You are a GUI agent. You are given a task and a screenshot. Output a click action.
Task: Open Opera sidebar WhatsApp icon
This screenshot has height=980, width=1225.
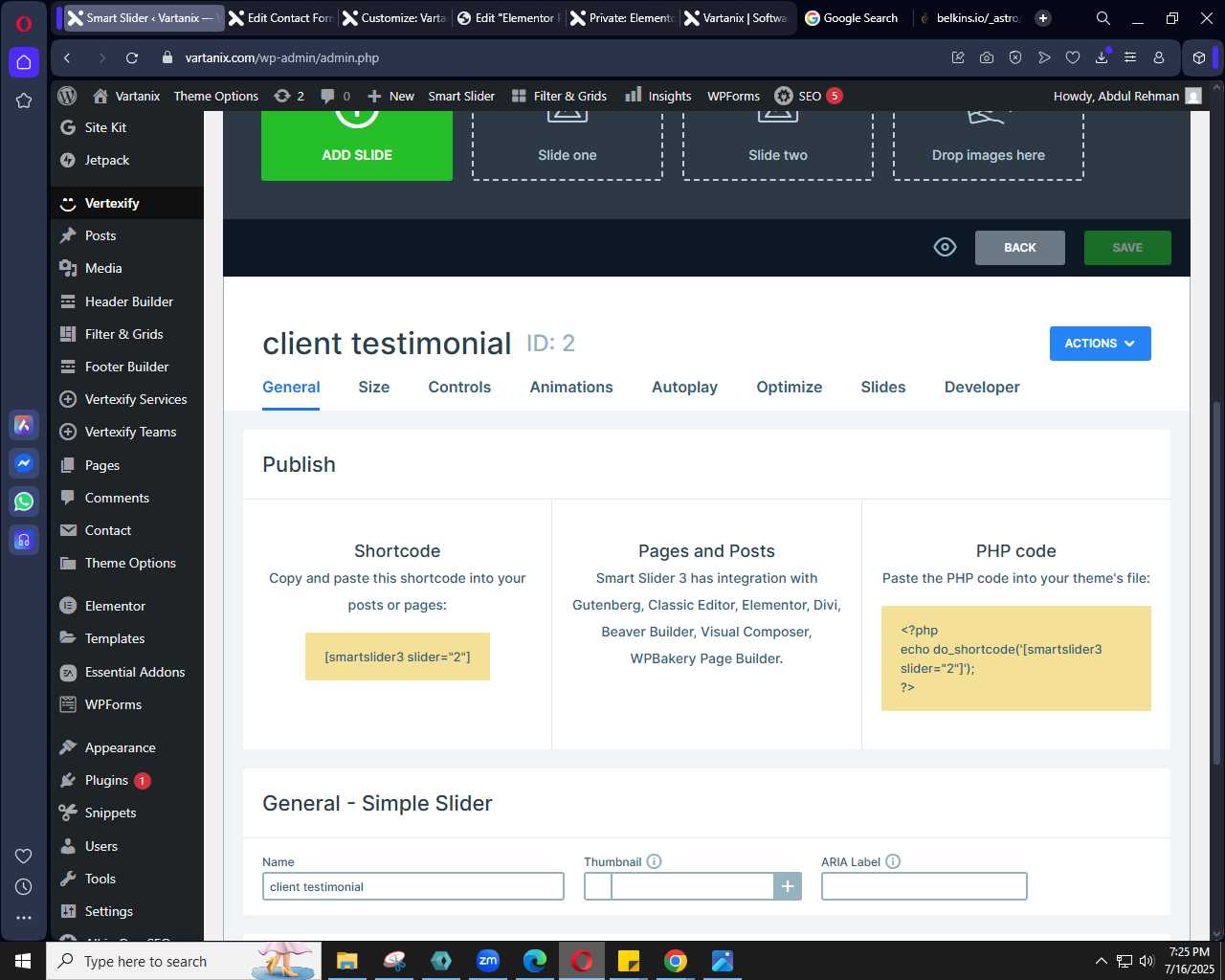click(x=24, y=501)
